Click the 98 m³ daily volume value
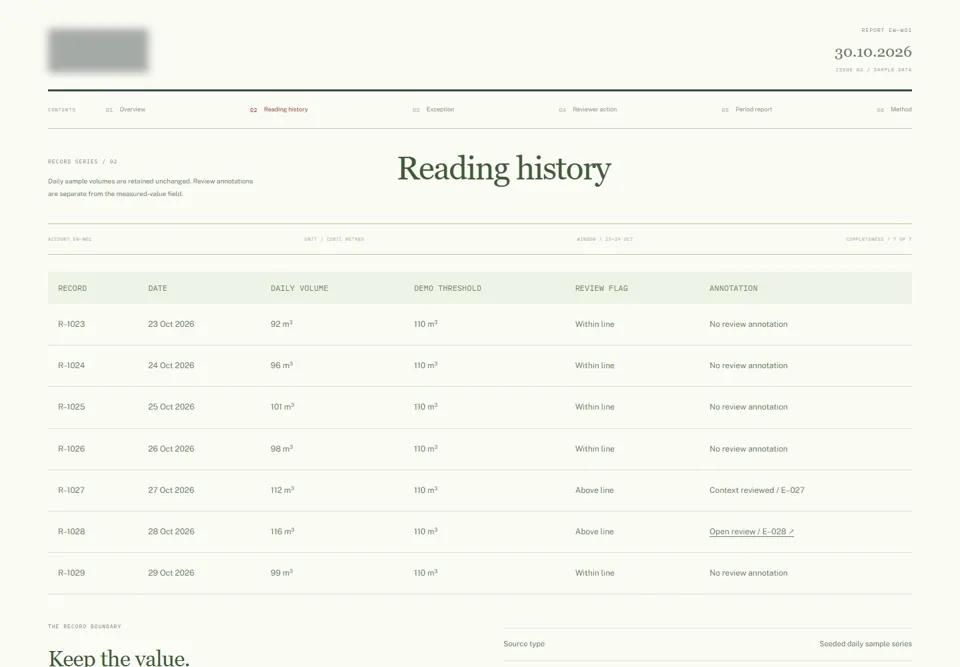This screenshot has height=667, width=960. [x=282, y=448]
